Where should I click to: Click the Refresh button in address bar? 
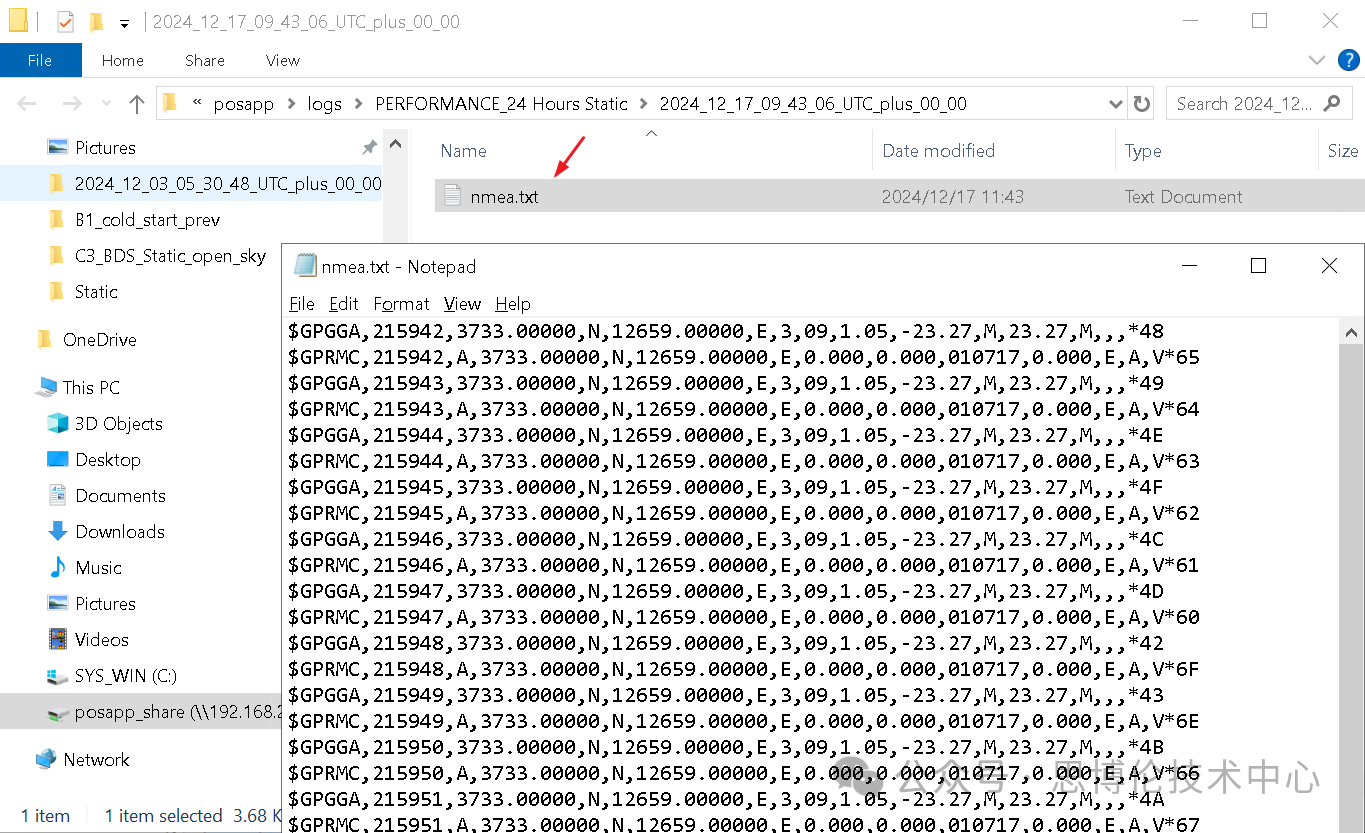coord(1141,104)
